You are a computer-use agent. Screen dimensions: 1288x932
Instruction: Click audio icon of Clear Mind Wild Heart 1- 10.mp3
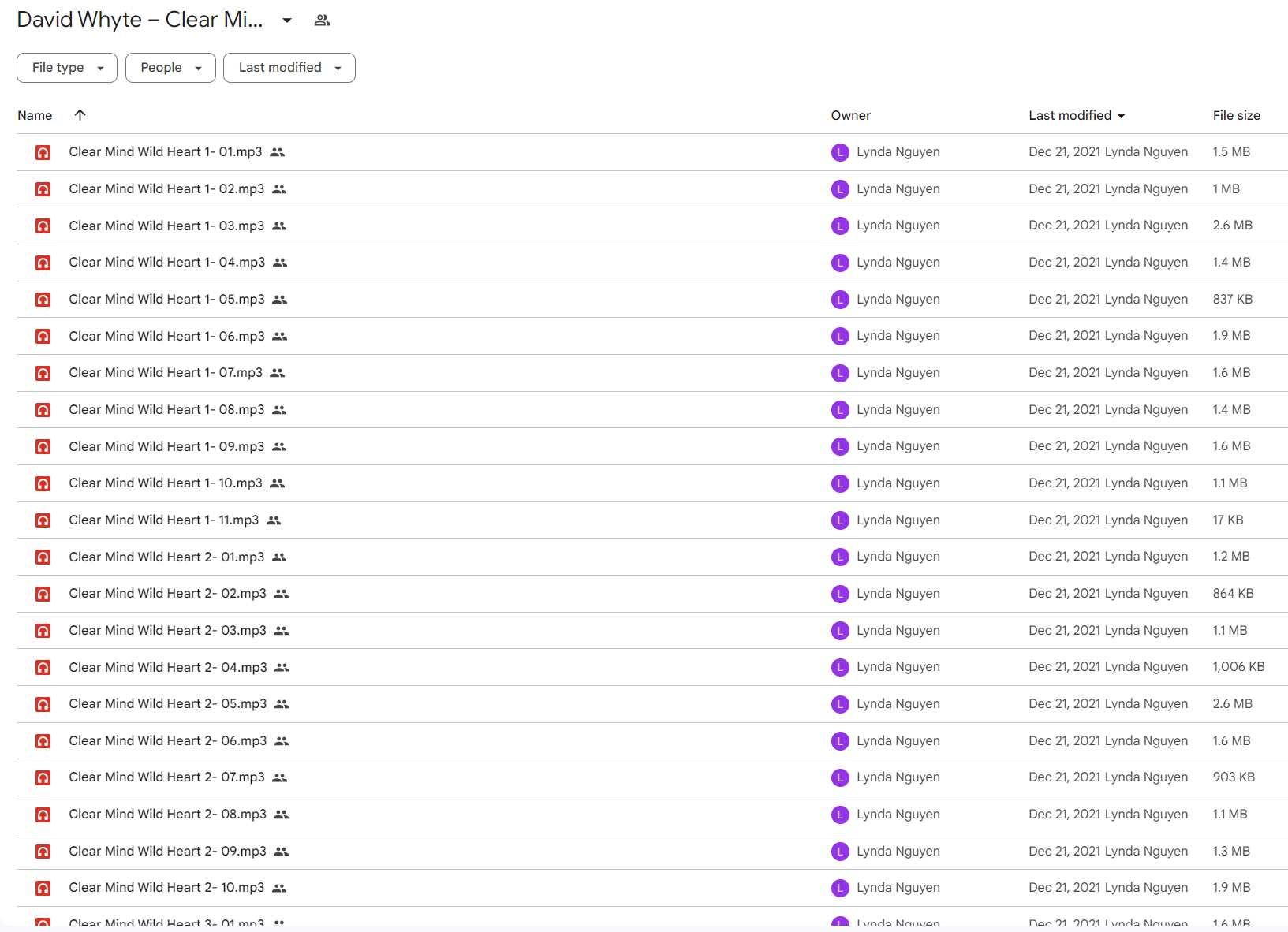pyautogui.click(x=43, y=483)
